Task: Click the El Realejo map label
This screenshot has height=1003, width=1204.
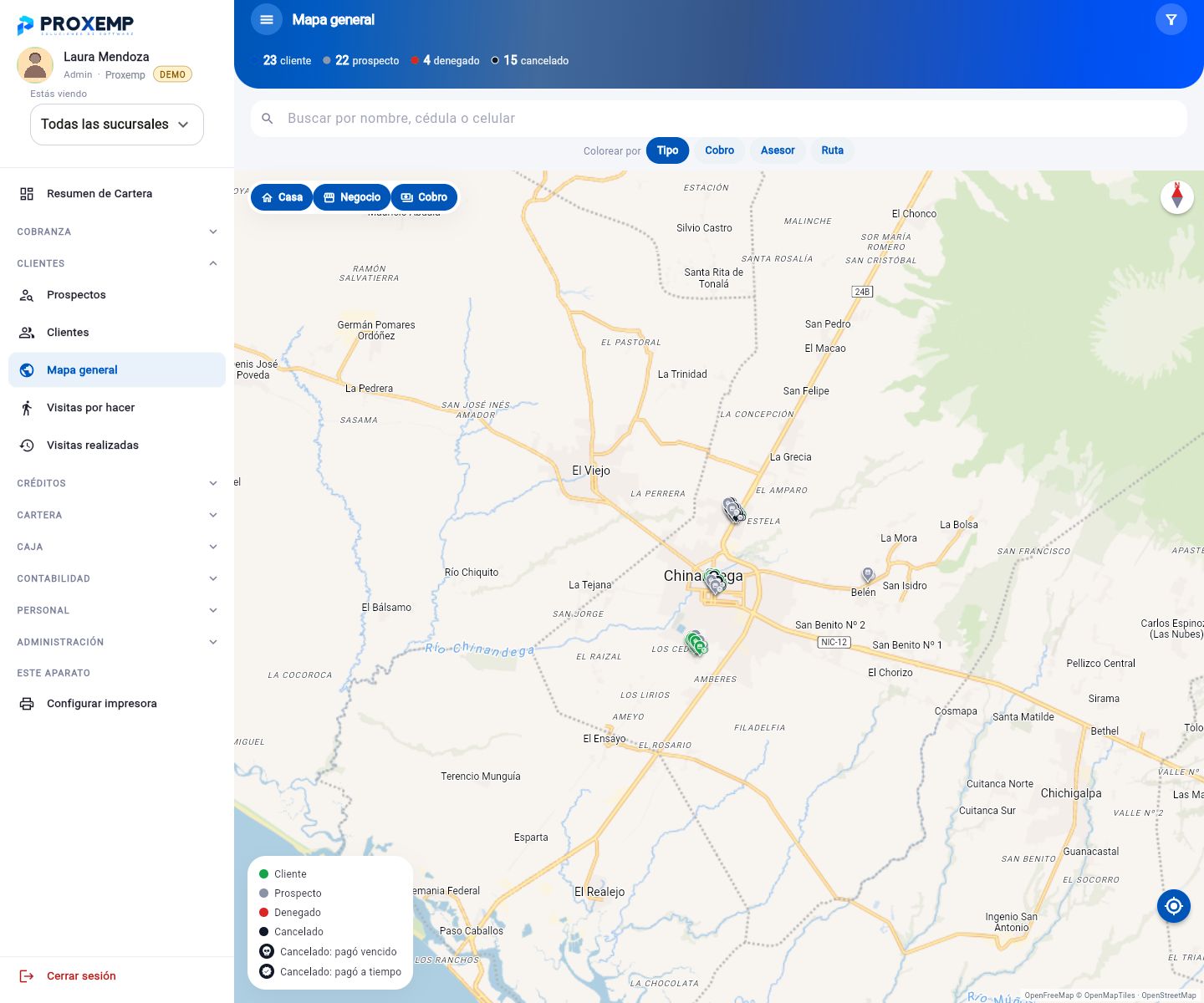Action: click(599, 892)
